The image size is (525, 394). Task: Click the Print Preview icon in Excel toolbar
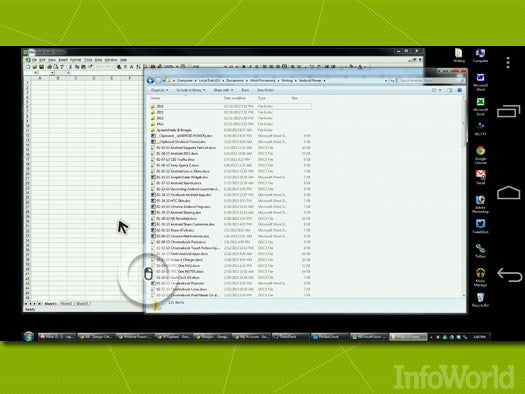click(x=56, y=67)
